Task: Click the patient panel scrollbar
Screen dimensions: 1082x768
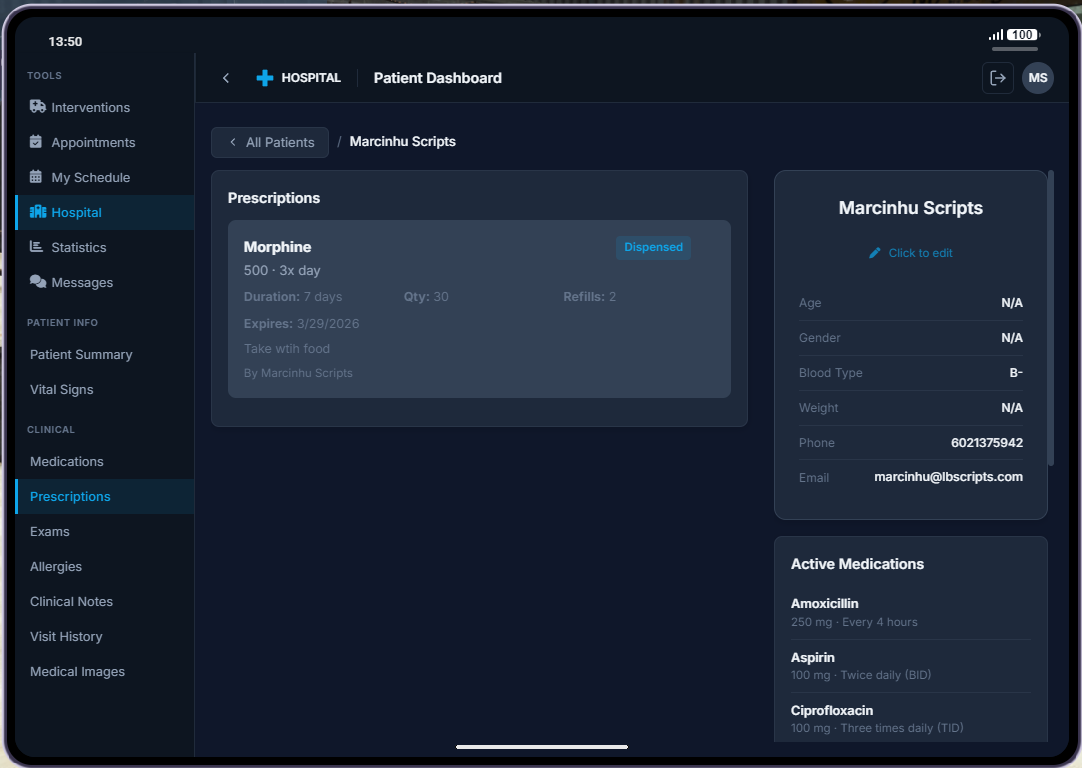Action: (1050, 318)
